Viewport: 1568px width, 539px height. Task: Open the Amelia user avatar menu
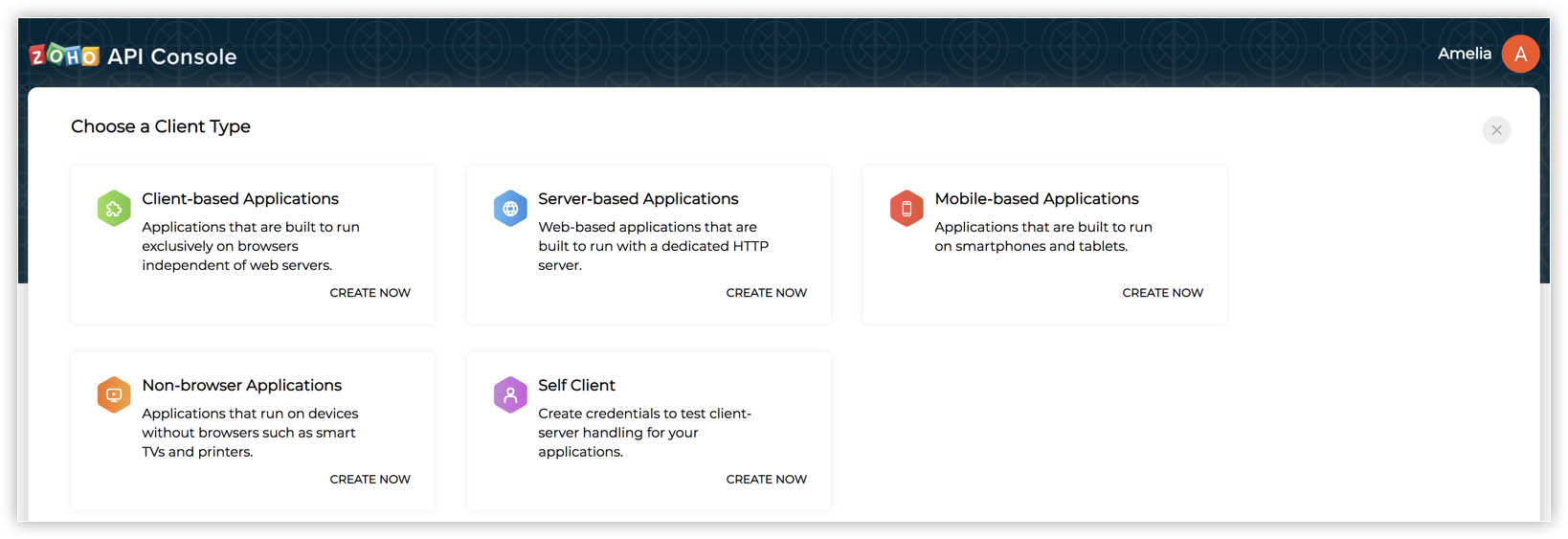1520,54
